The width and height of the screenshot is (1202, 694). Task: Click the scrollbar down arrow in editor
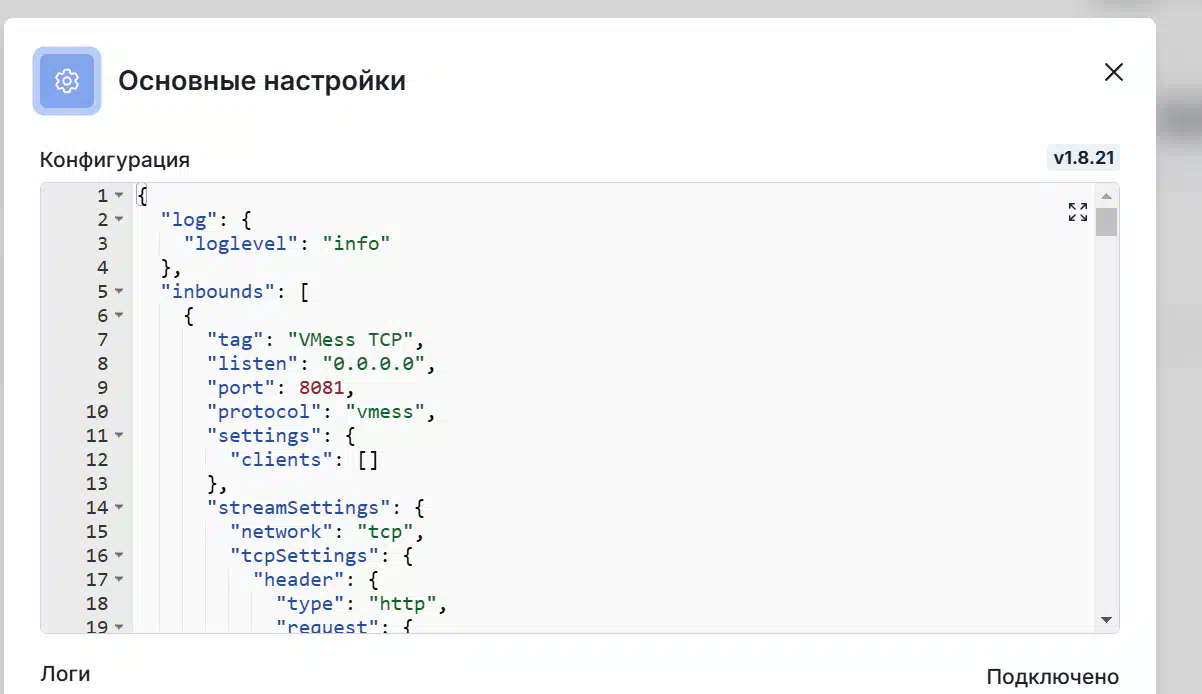[x=1106, y=620]
